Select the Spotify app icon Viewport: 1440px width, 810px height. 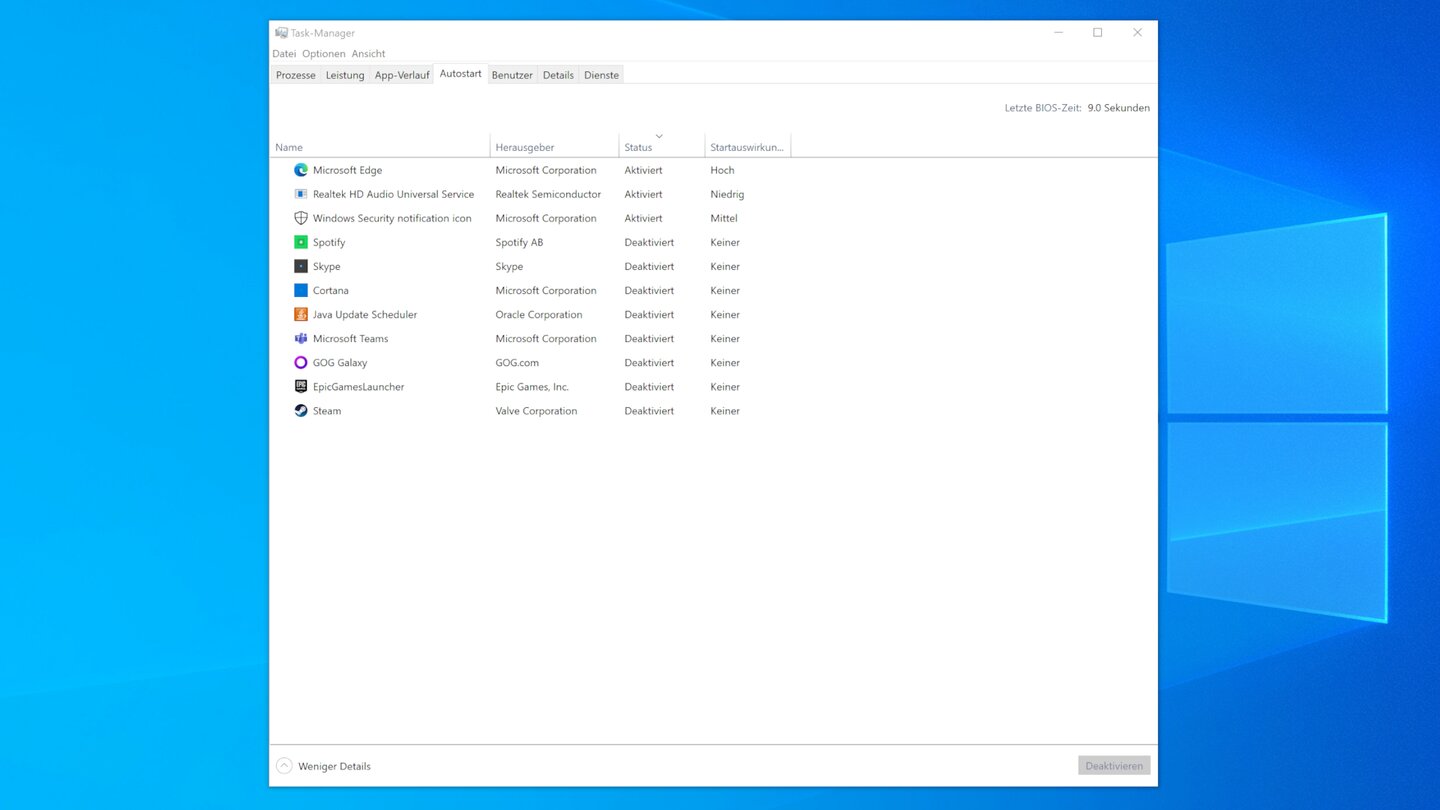[x=300, y=242]
